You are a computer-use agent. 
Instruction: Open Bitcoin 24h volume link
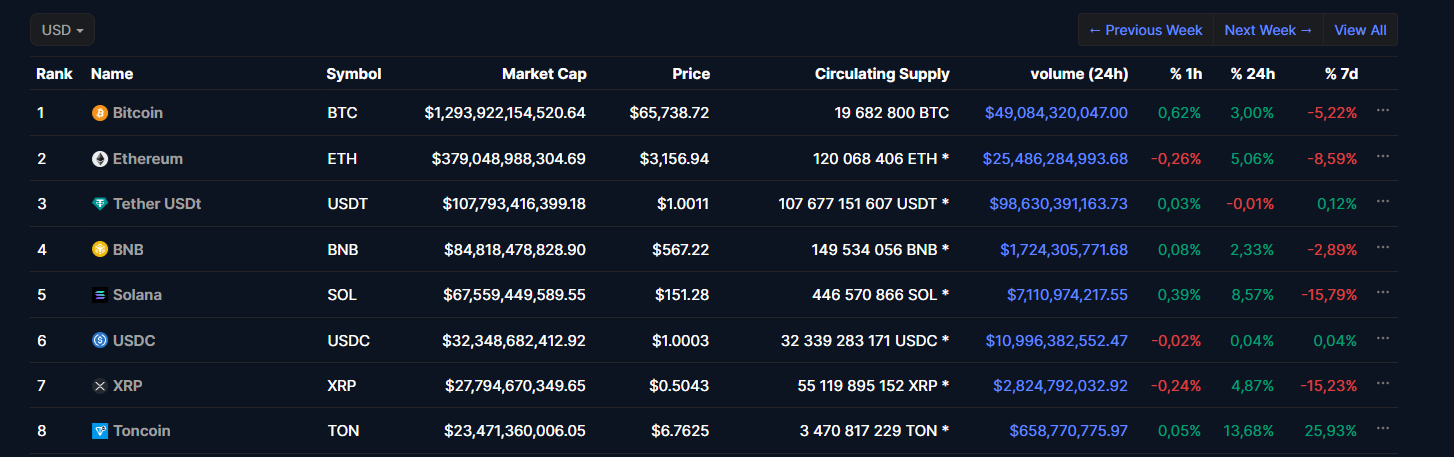[x=1056, y=113]
